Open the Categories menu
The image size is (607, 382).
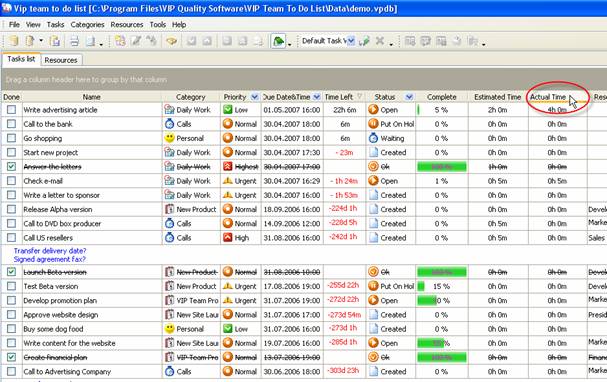click(87, 24)
